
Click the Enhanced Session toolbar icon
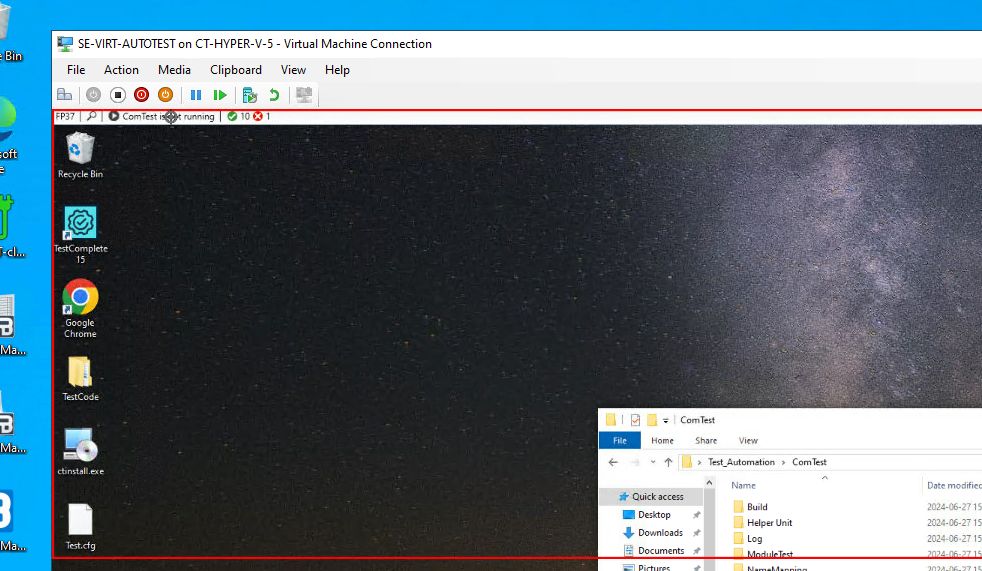point(304,95)
